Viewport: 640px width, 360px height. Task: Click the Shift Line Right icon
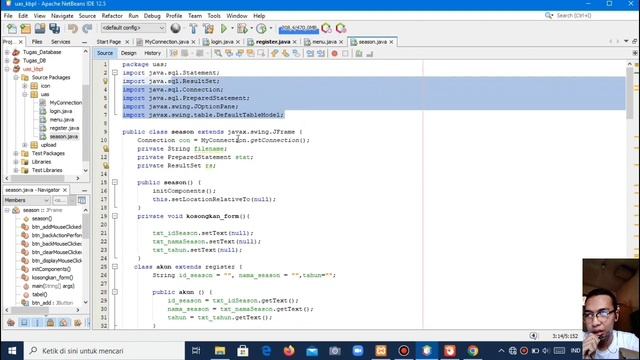(x=321, y=53)
